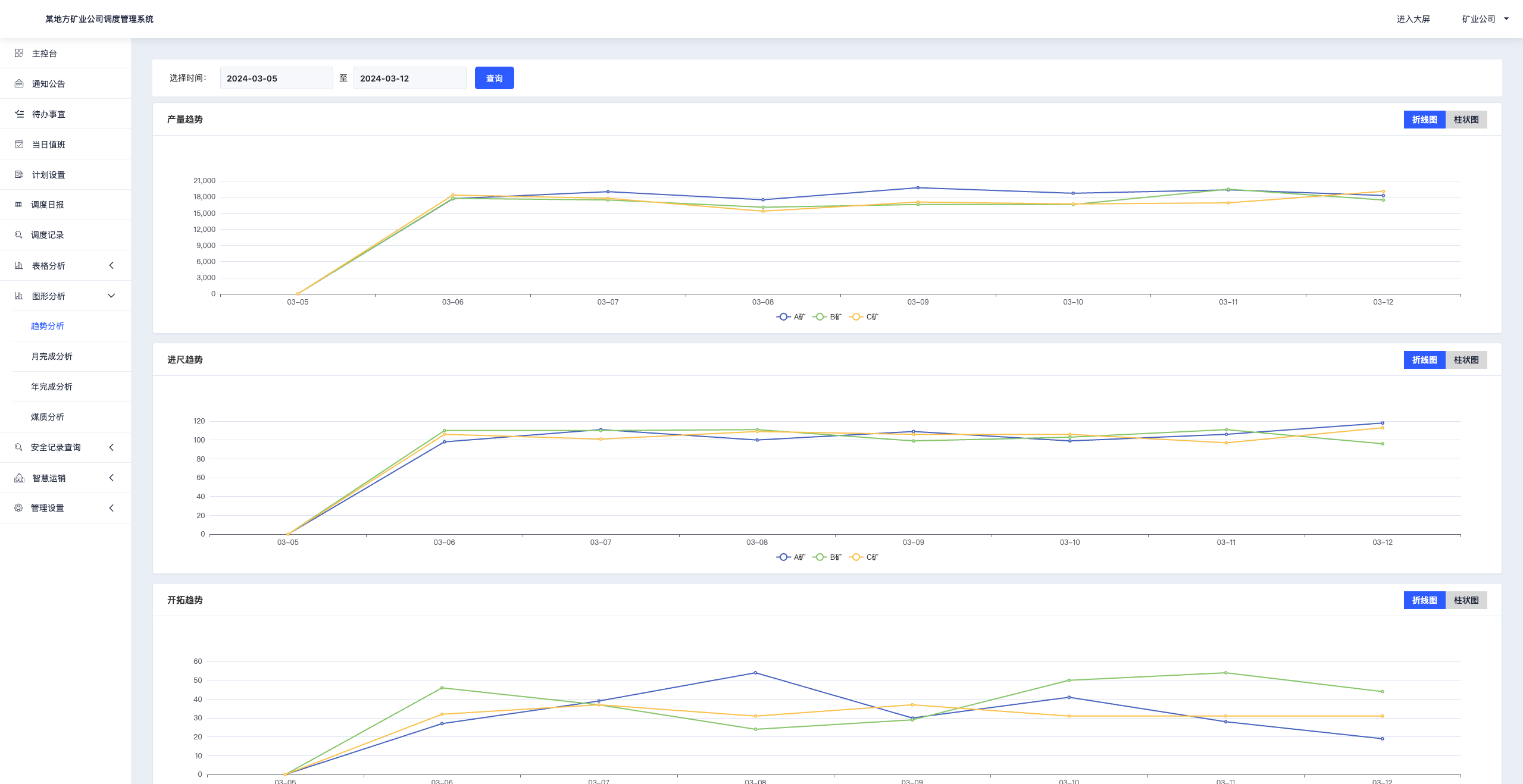The height and width of the screenshot is (784, 1523).
Task: Expand the 安全记录查询 chevron
Action: (111, 447)
